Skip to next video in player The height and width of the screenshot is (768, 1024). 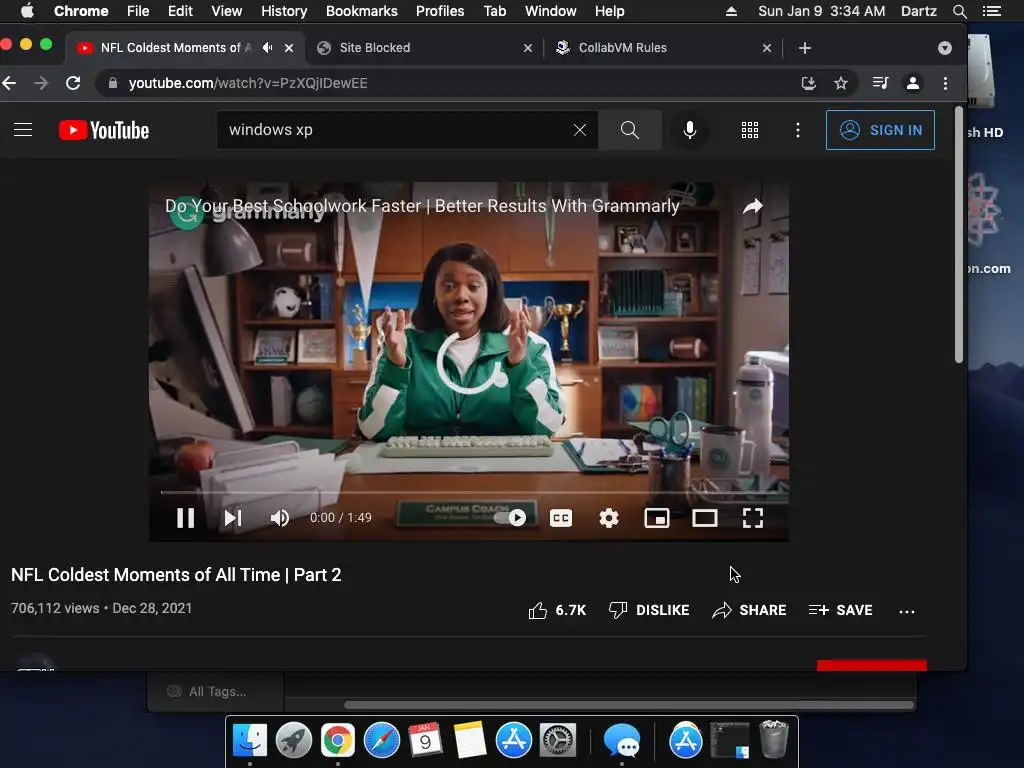pos(233,518)
